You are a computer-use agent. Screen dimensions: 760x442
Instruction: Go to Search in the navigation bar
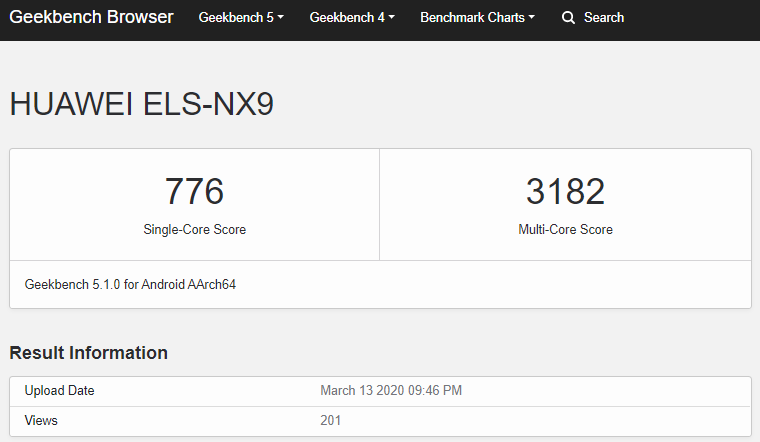pyautogui.click(x=603, y=18)
